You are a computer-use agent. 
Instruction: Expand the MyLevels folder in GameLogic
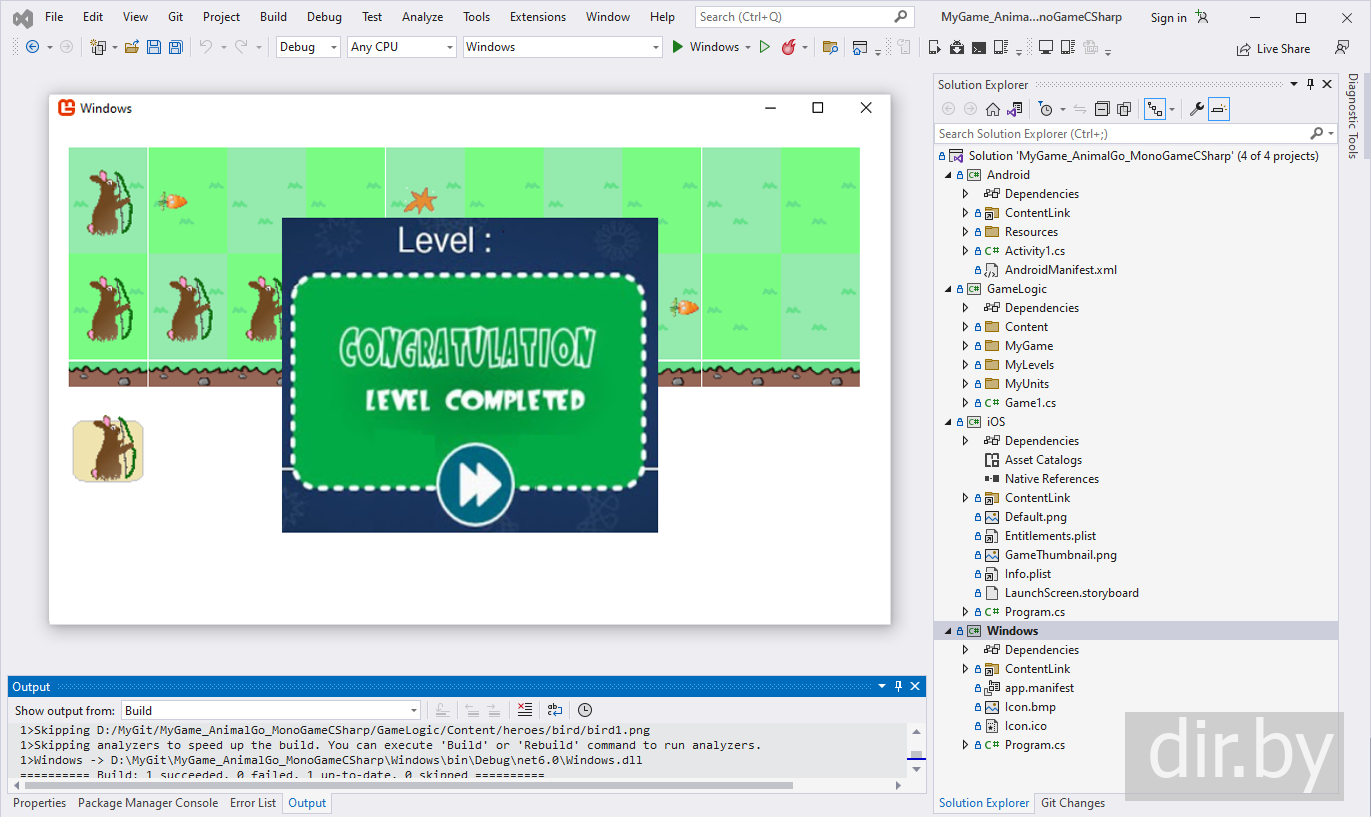point(965,365)
